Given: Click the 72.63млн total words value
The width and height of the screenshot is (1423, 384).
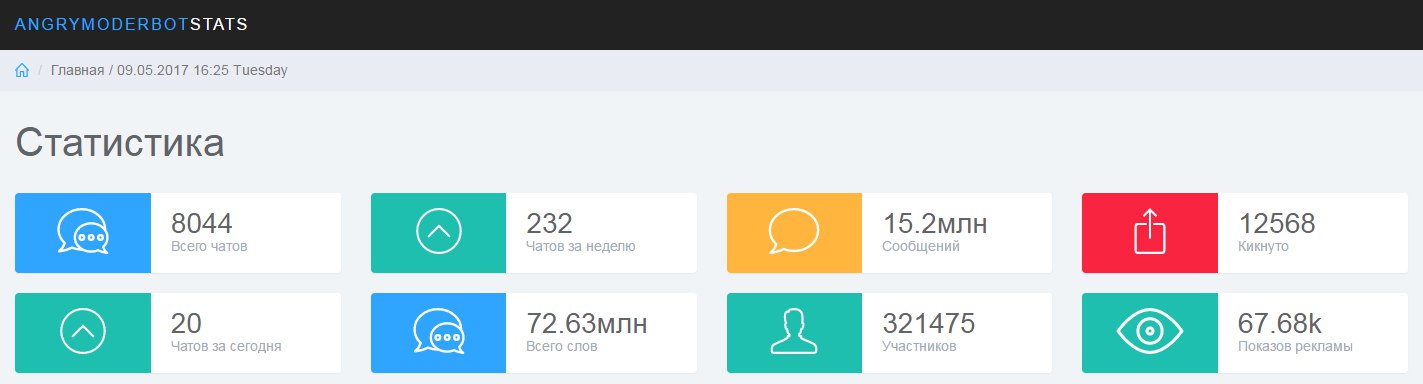Looking at the screenshot, I should click(x=587, y=324).
